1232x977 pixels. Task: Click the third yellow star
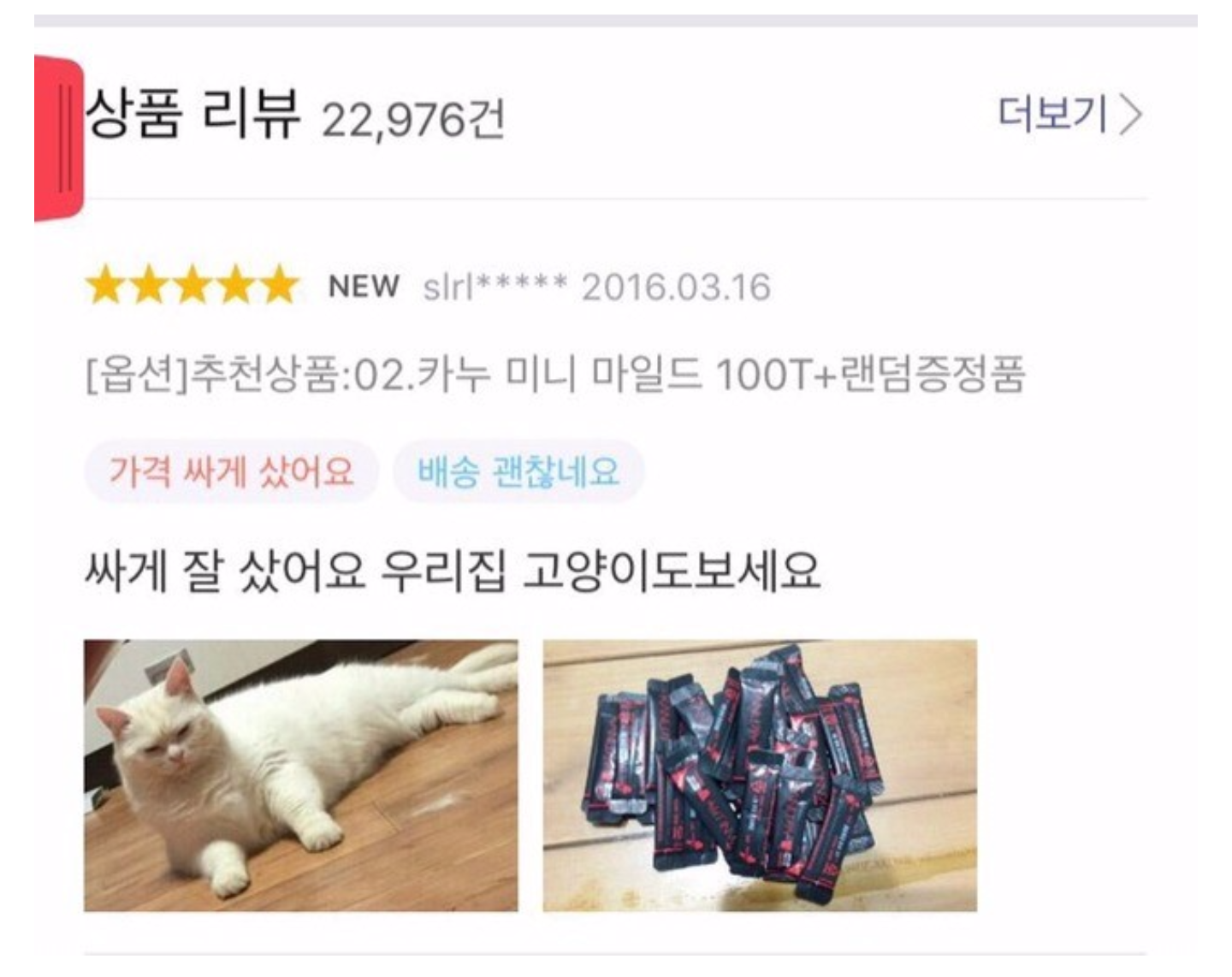click(192, 286)
